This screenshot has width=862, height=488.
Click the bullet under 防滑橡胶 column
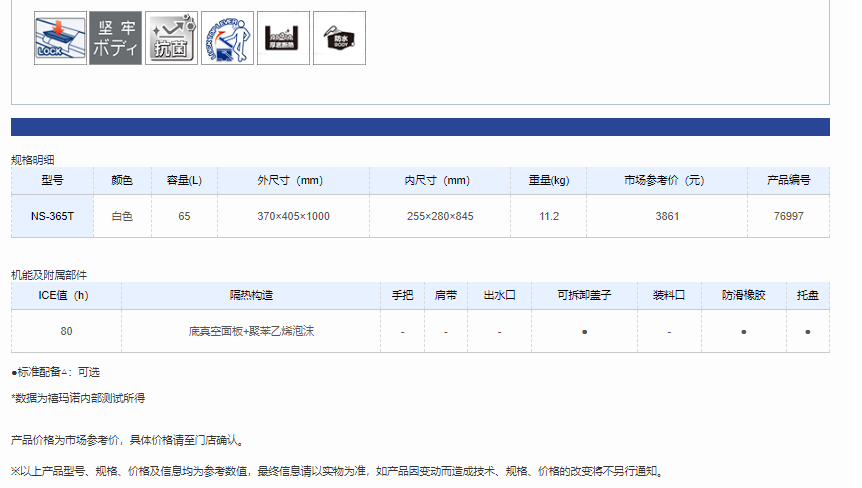[744, 332]
